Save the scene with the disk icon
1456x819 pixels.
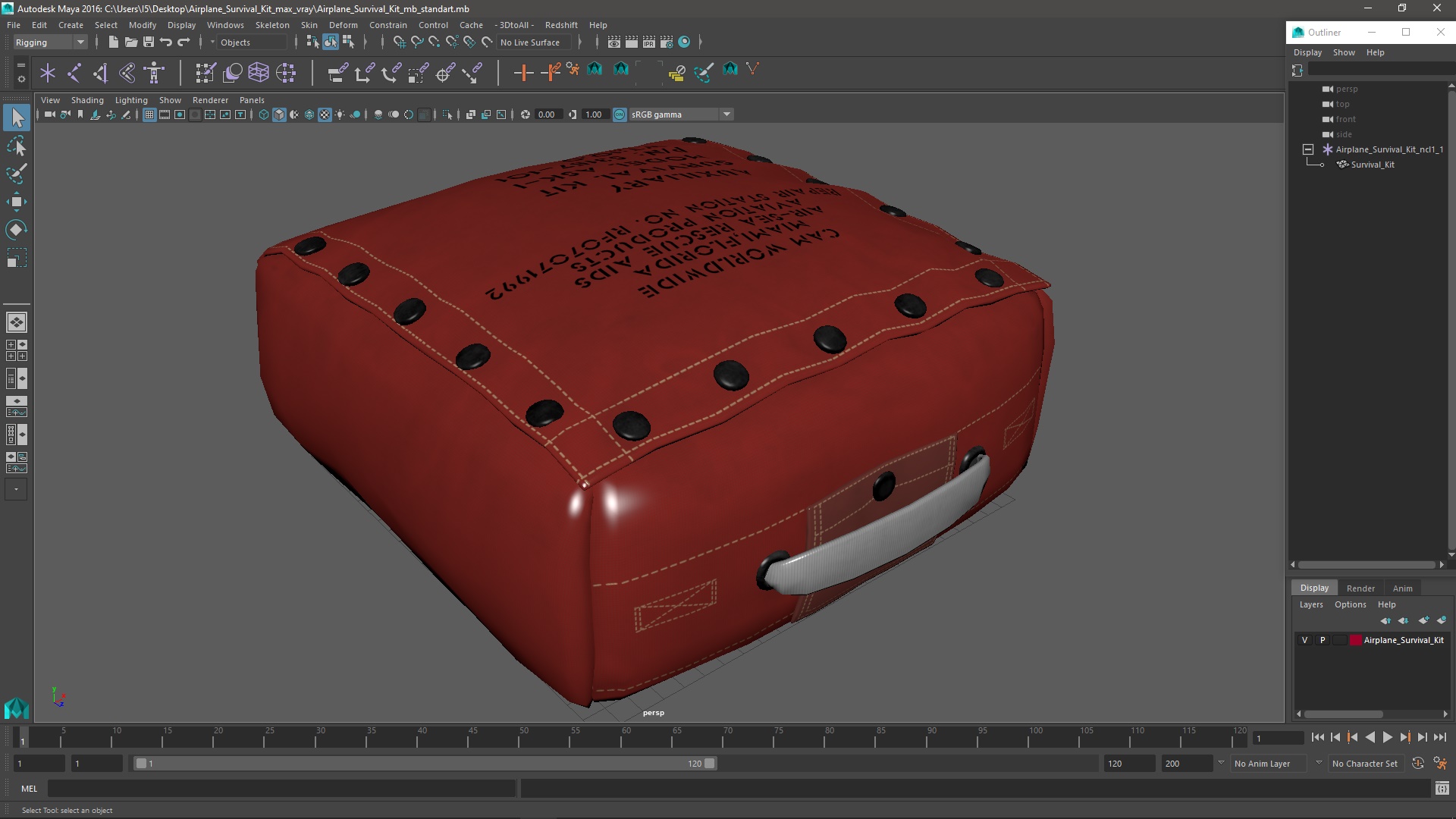[149, 42]
